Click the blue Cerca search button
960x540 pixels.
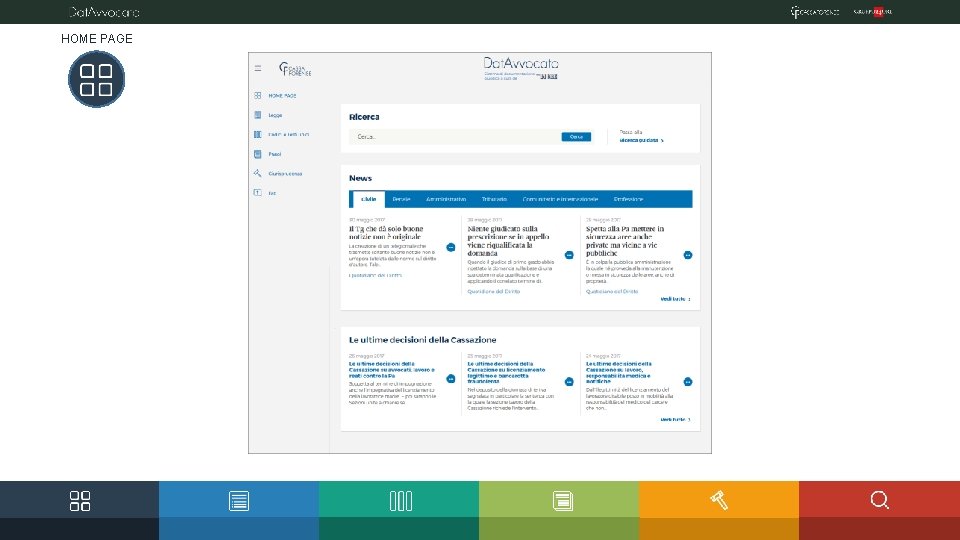tap(576, 137)
